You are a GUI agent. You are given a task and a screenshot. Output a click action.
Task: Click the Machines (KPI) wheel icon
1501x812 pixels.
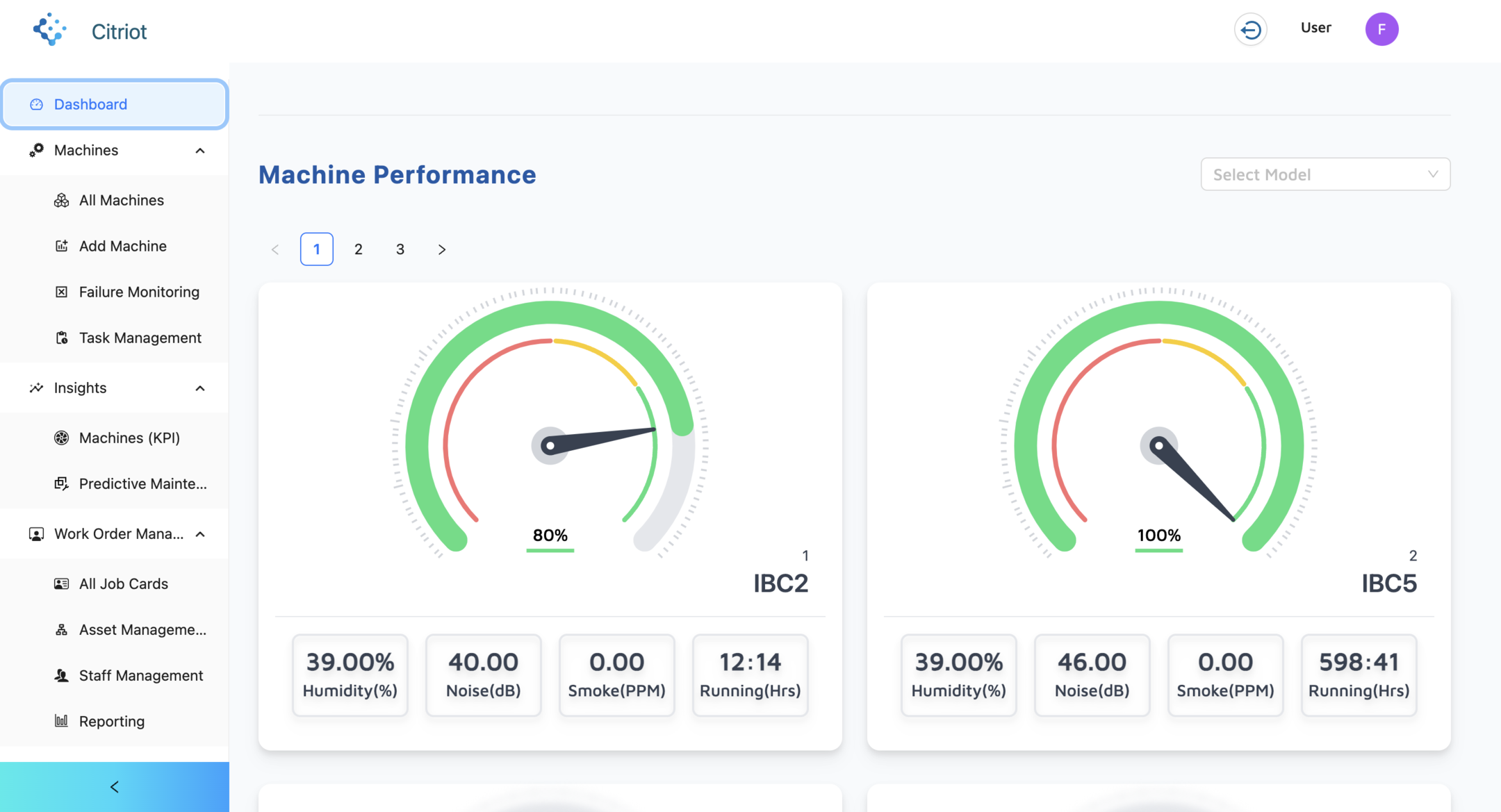[61, 438]
